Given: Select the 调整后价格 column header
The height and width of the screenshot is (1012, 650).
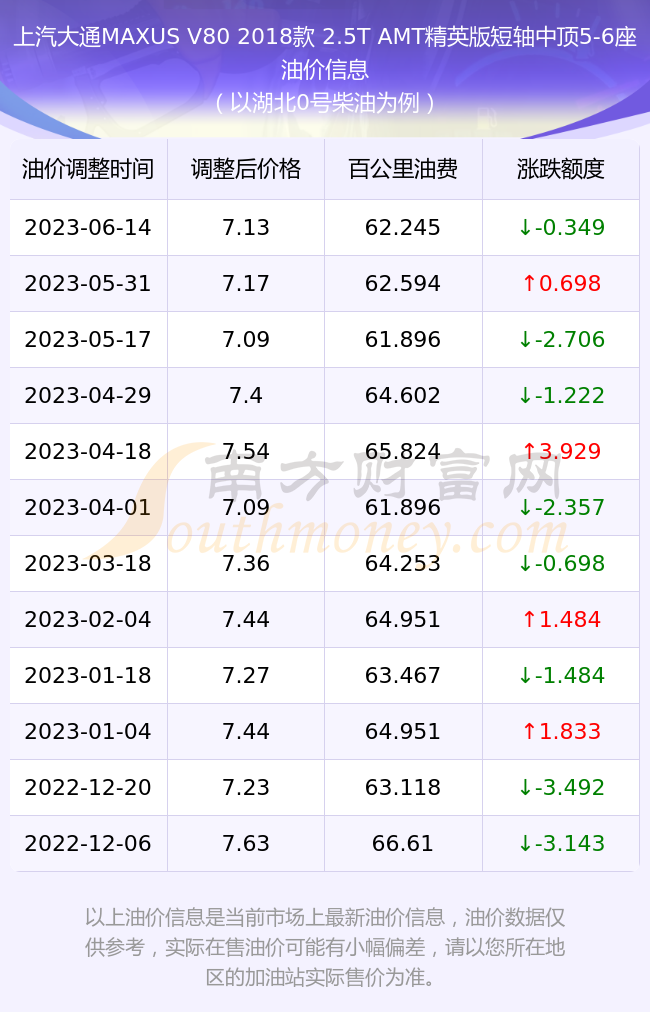Looking at the screenshot, I should click(x=246, y=169).
